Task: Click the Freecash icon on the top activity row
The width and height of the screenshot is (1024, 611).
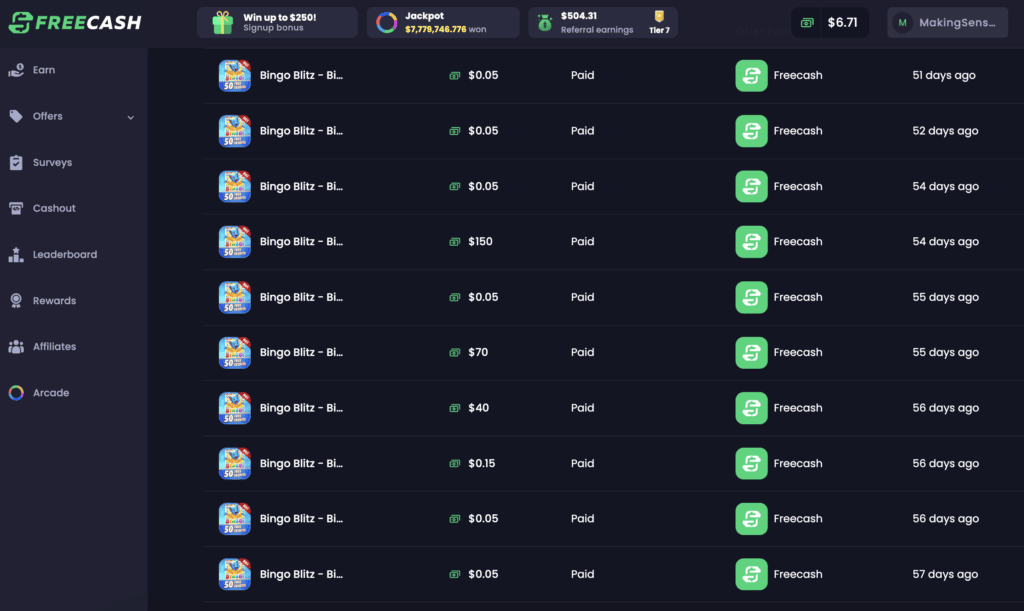Action: [x=751, y=75]
